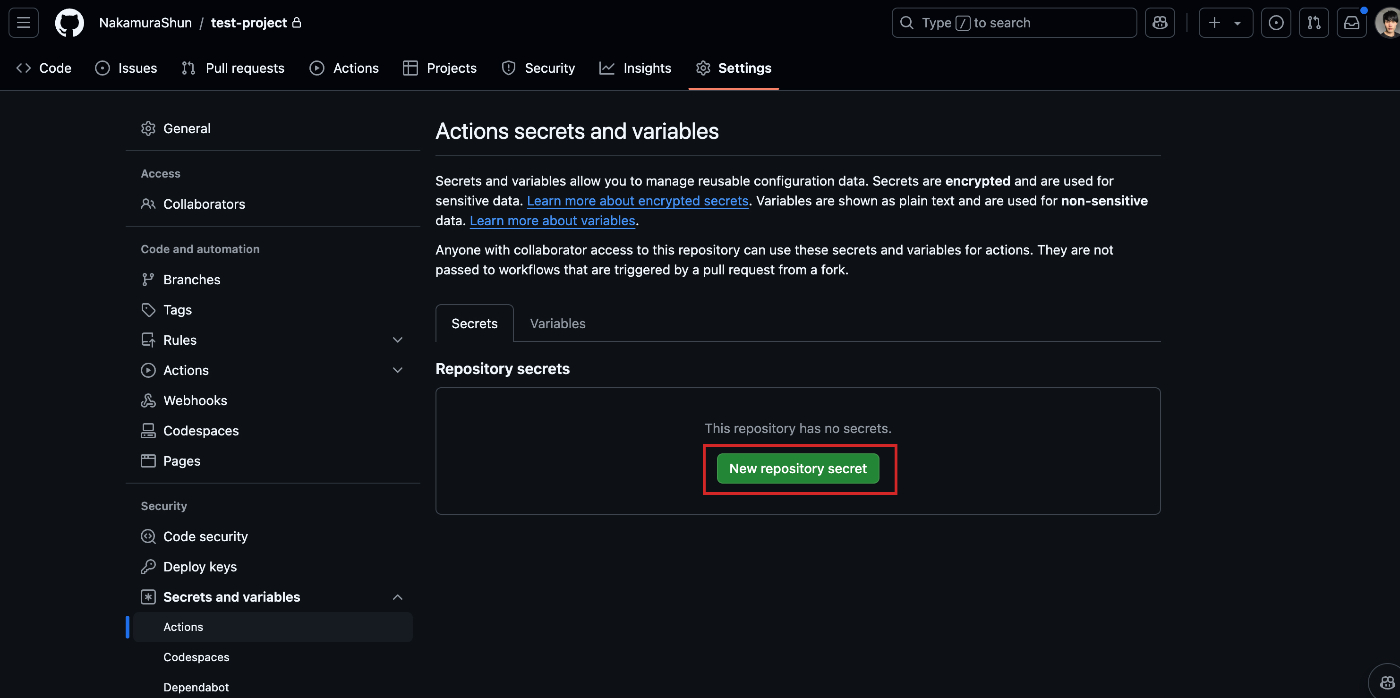This screenshot has height=698, width=1400.
Task: Click the Branches git-branch icon
Action: pyautogui.click(x=148, y=279)
